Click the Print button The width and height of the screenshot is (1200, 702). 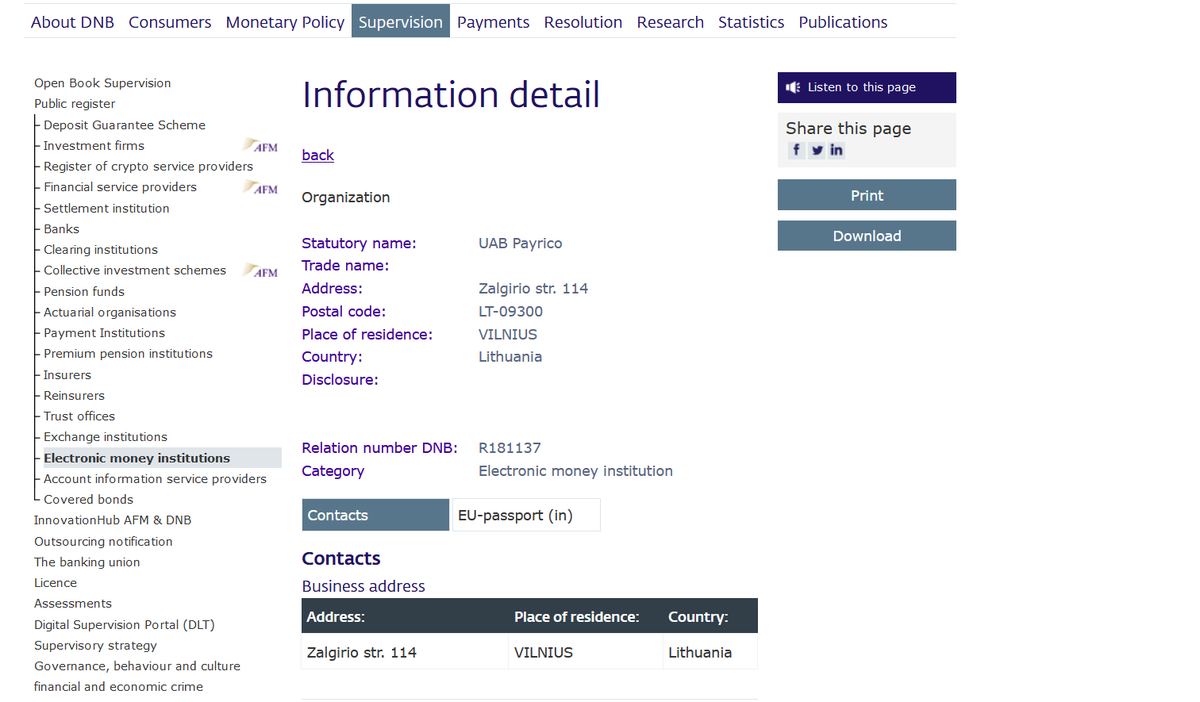tap(867, 195)
